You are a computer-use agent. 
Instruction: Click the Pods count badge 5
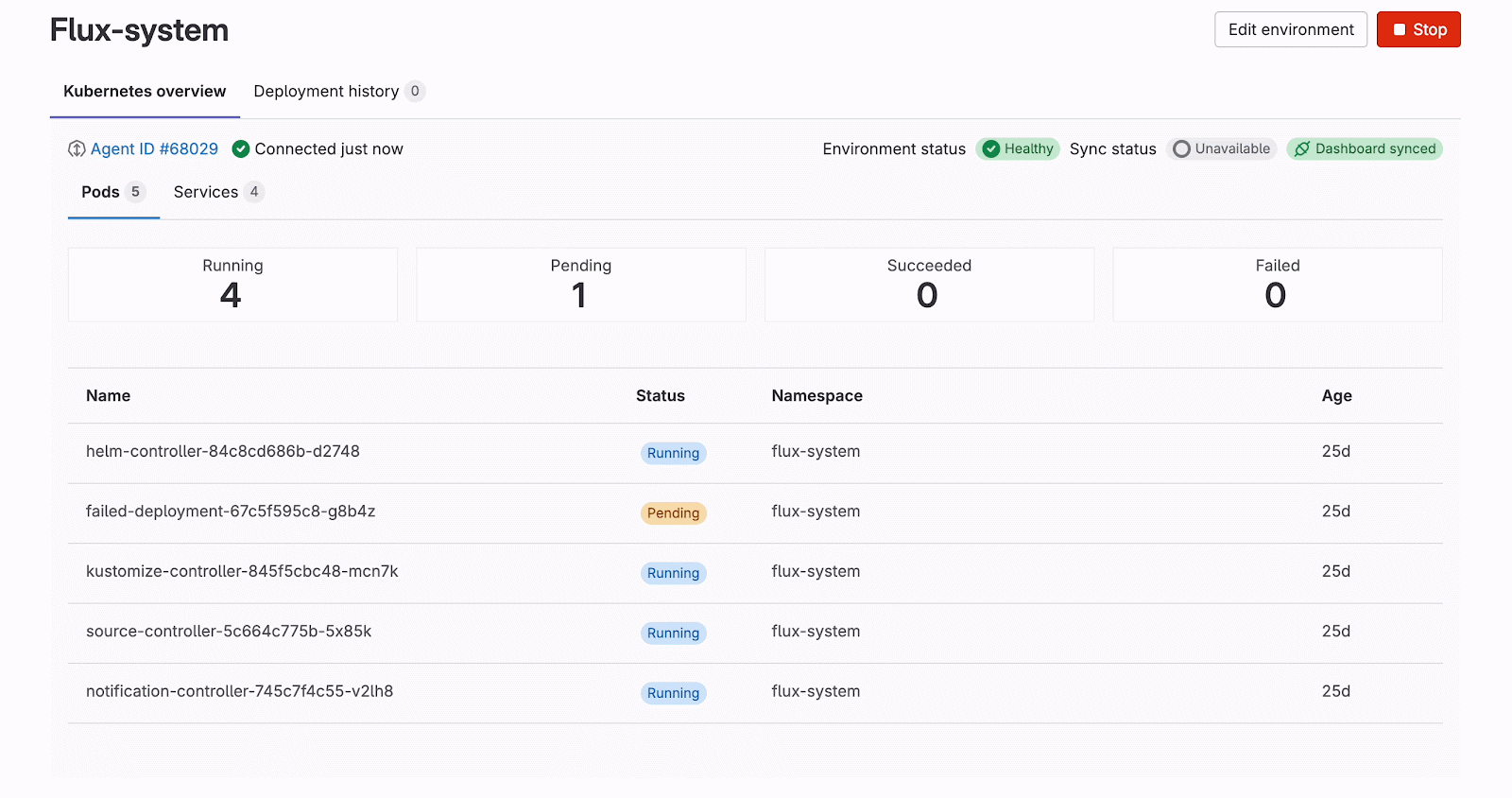pyautogui.click(x=135, y=192)
